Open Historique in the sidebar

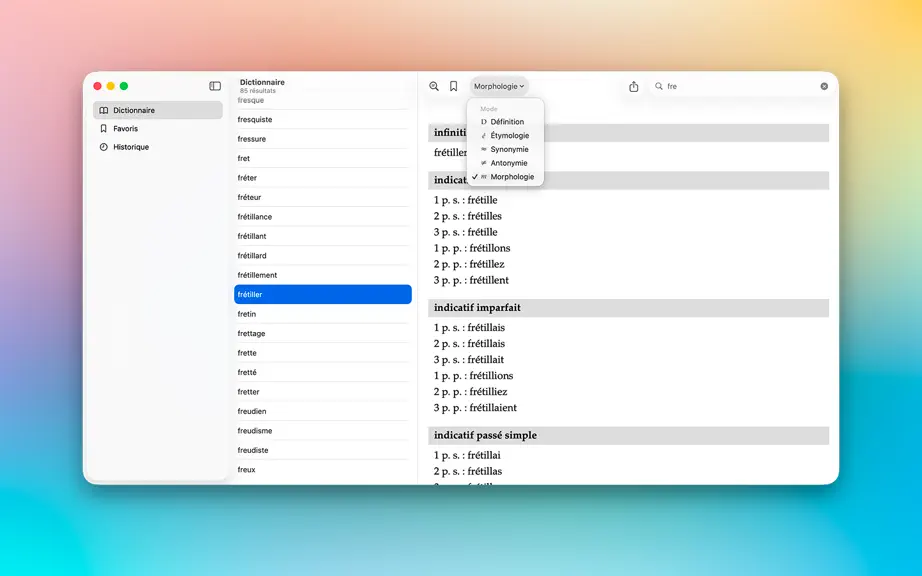tap(158, 147)
